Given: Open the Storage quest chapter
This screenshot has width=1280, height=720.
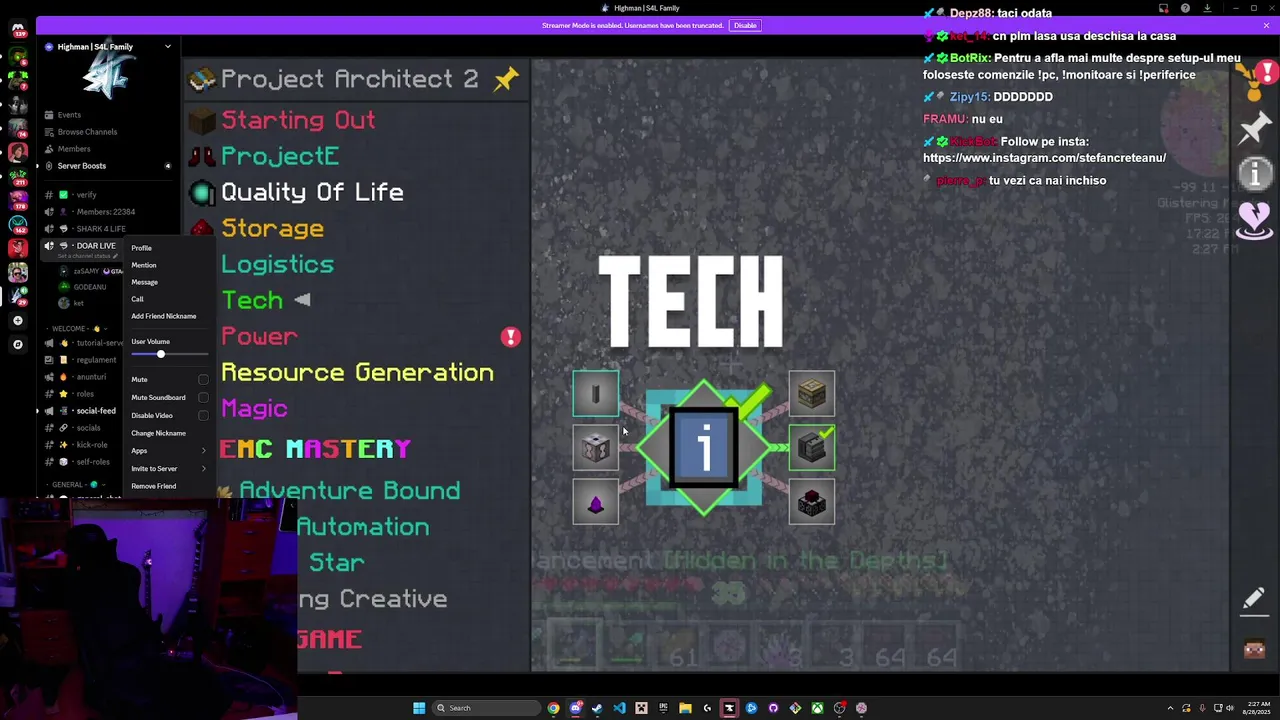Looking at the screenshot, I should (272, 228).
